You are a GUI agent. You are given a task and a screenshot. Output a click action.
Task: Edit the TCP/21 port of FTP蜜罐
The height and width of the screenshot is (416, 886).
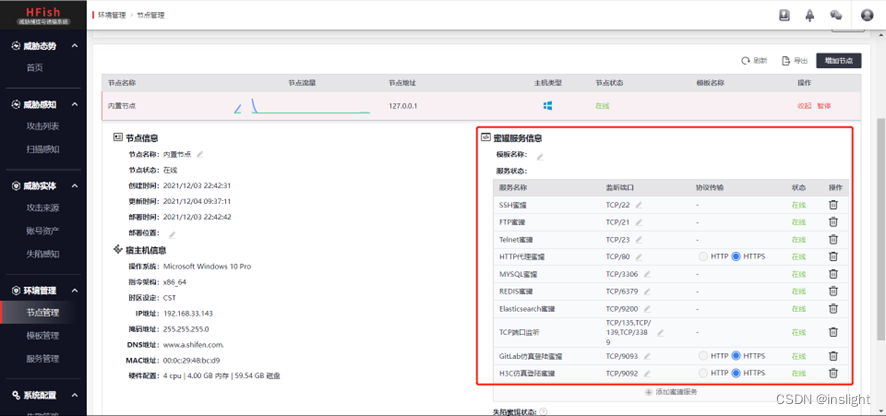pyautogui.click(x=639, y=222)
